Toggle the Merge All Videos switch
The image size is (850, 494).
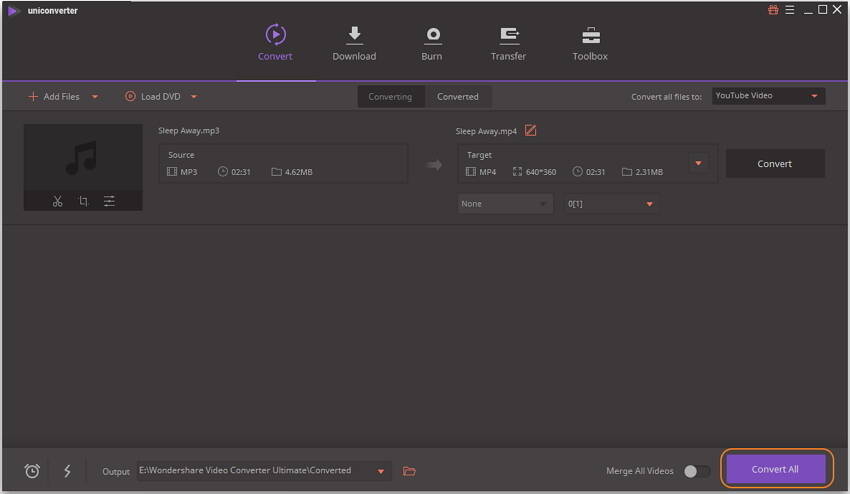coord(696,471)
